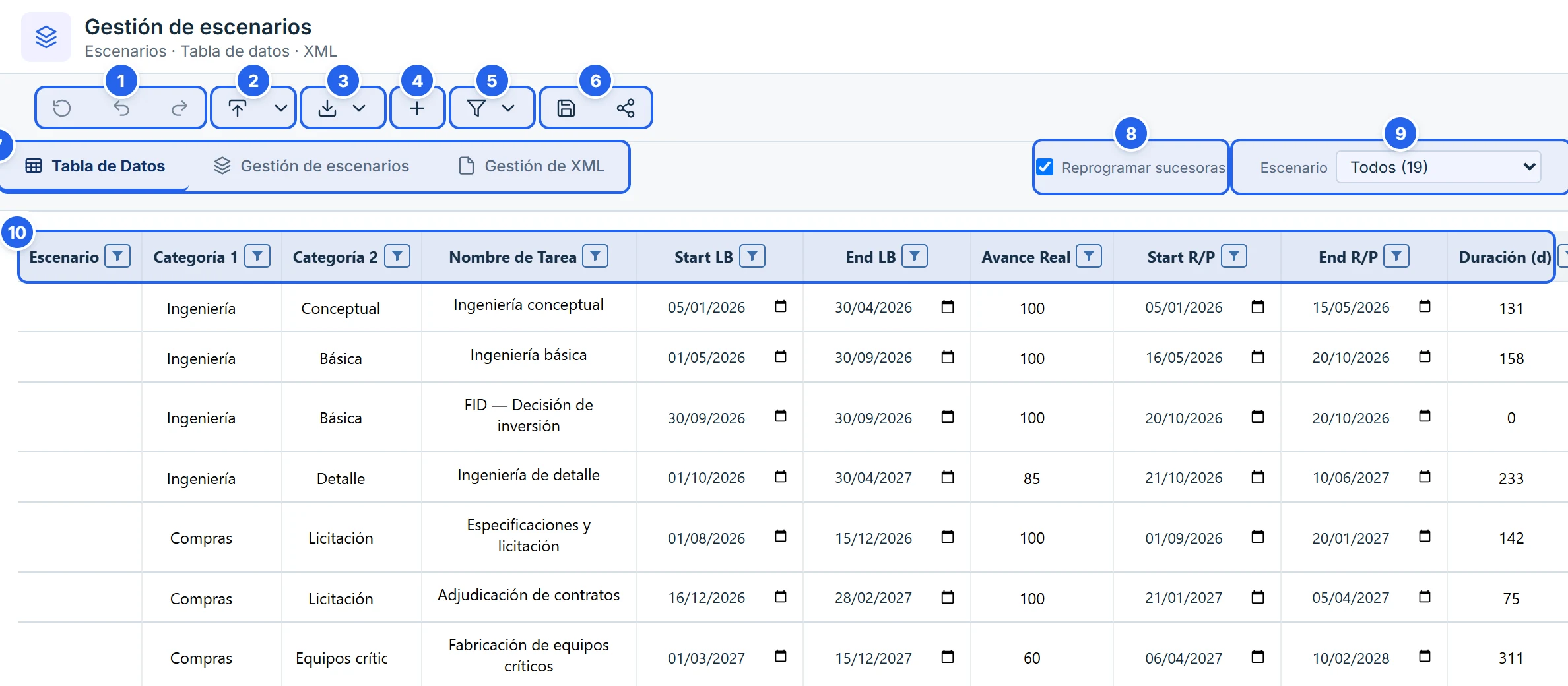Click duration value 233

(x=1511, y=478)
